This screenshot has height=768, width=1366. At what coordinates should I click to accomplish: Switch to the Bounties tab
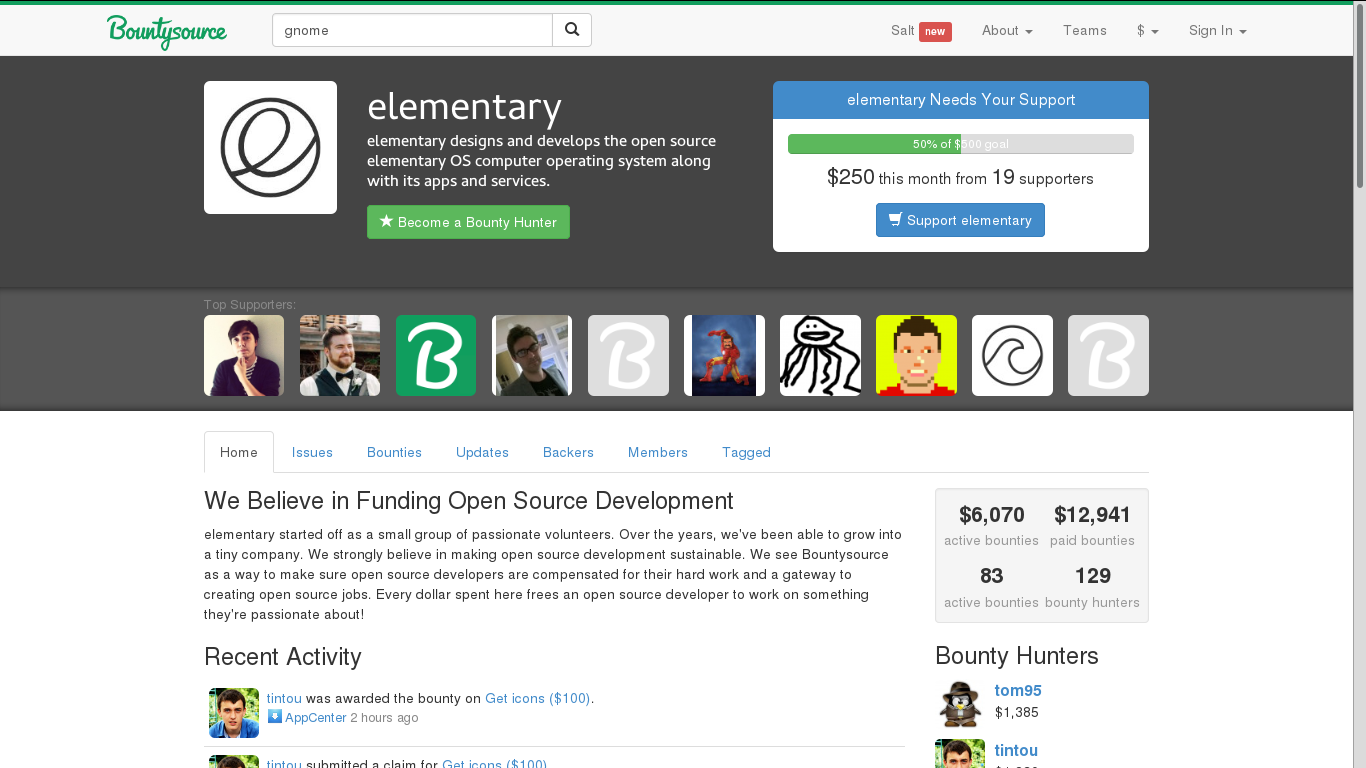[394, 452]
